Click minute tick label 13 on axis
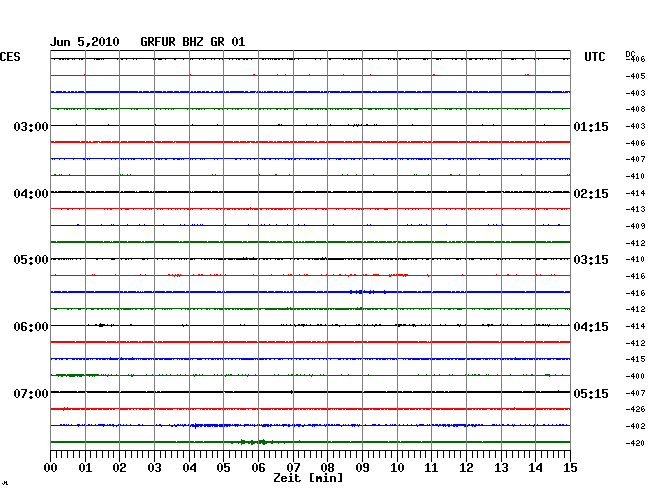Screen dimensions: 650x494 click(501, 468)
